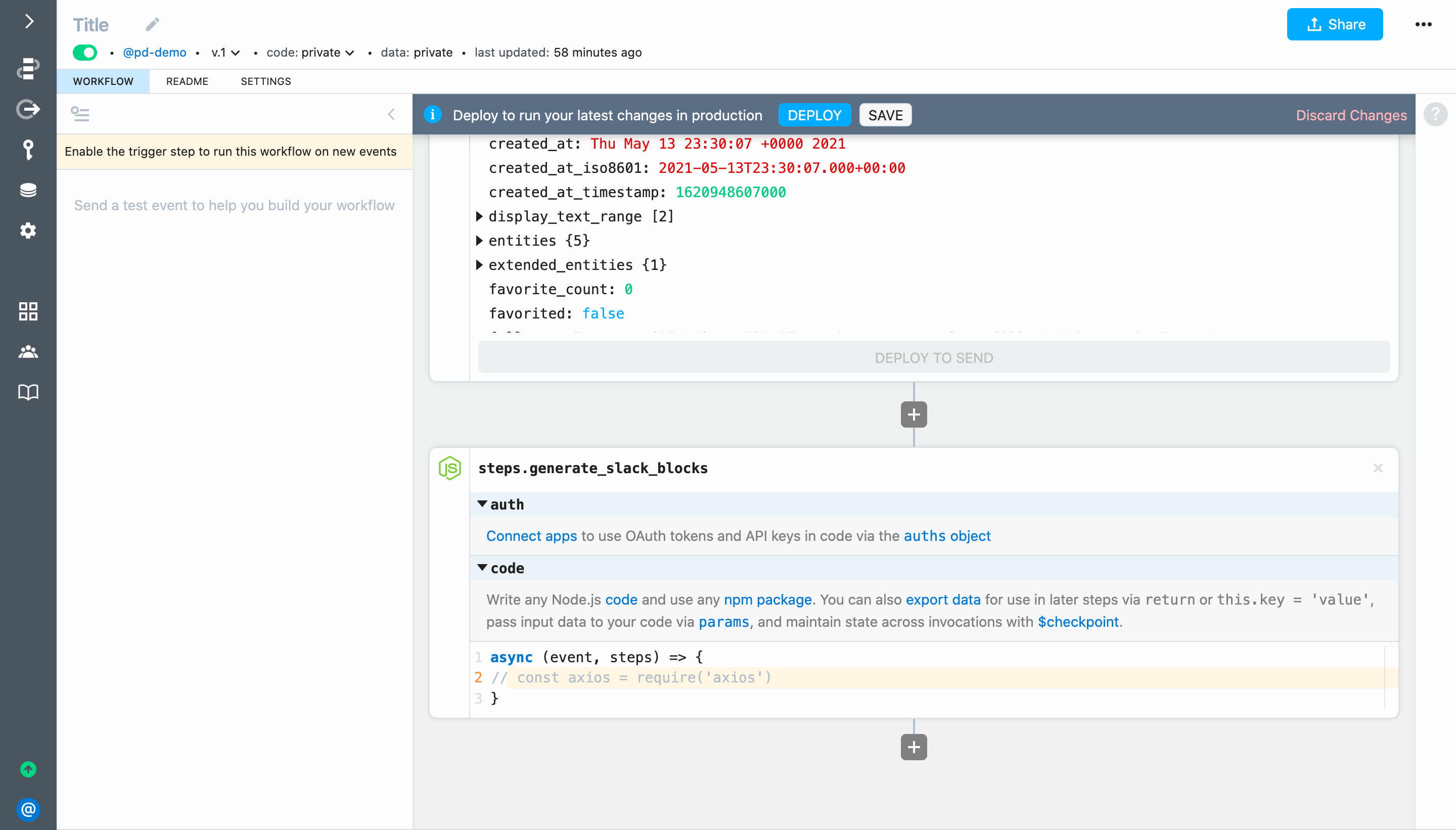Open the documentation book icon
Viewport: 1456px width, 830px height.
point(28,392)
